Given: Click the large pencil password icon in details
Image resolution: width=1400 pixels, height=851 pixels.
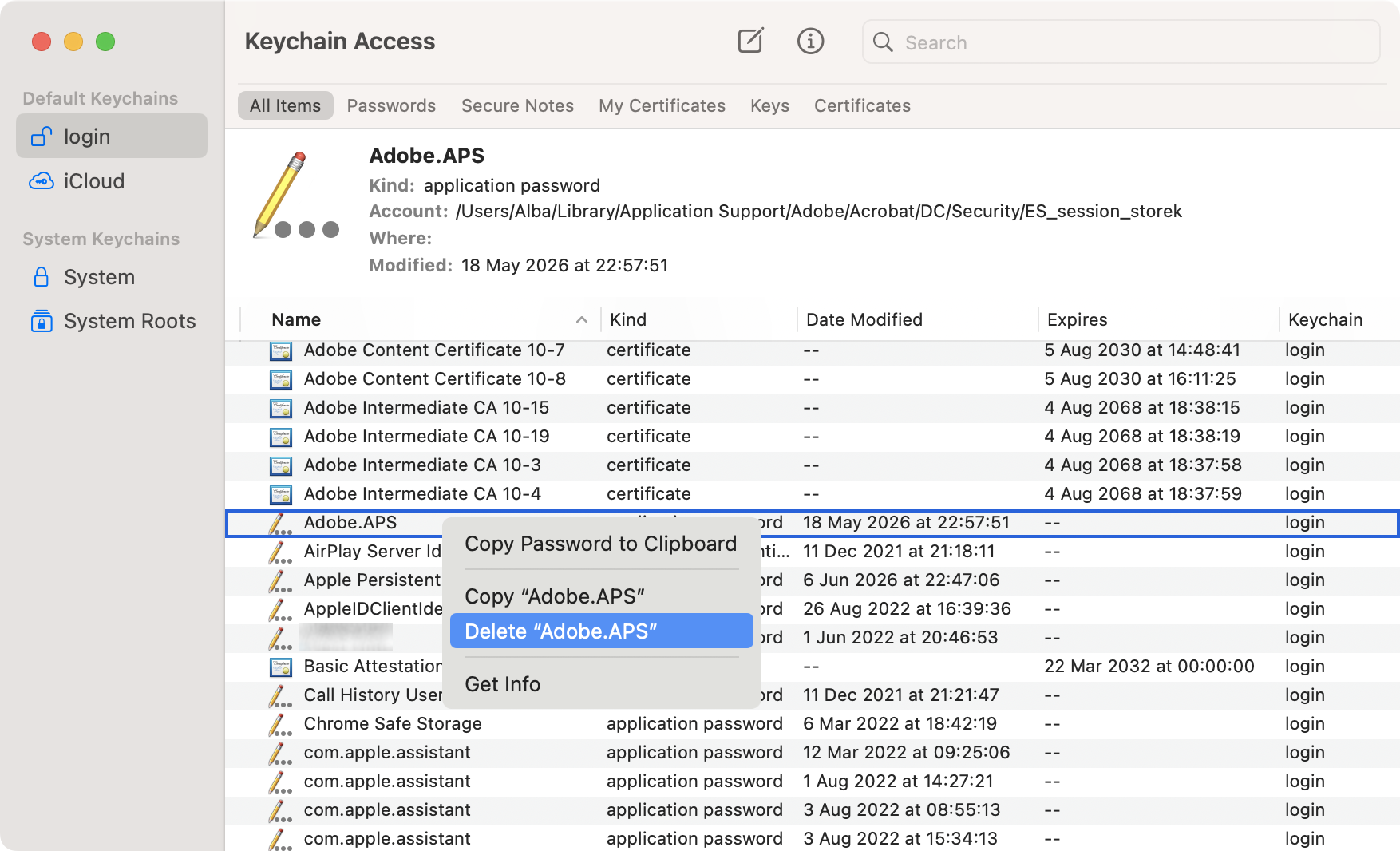Looking at the screenshot, I should 296,195.
